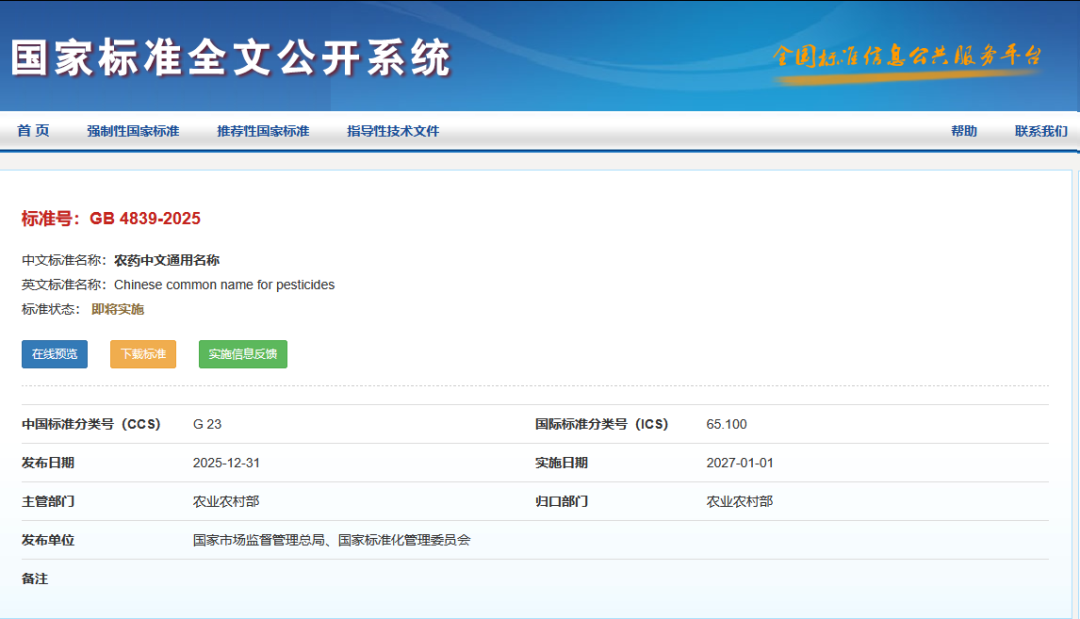
Task: Open the 首页 home menu item
Action: pyautogui.click(x=33, y=131)
